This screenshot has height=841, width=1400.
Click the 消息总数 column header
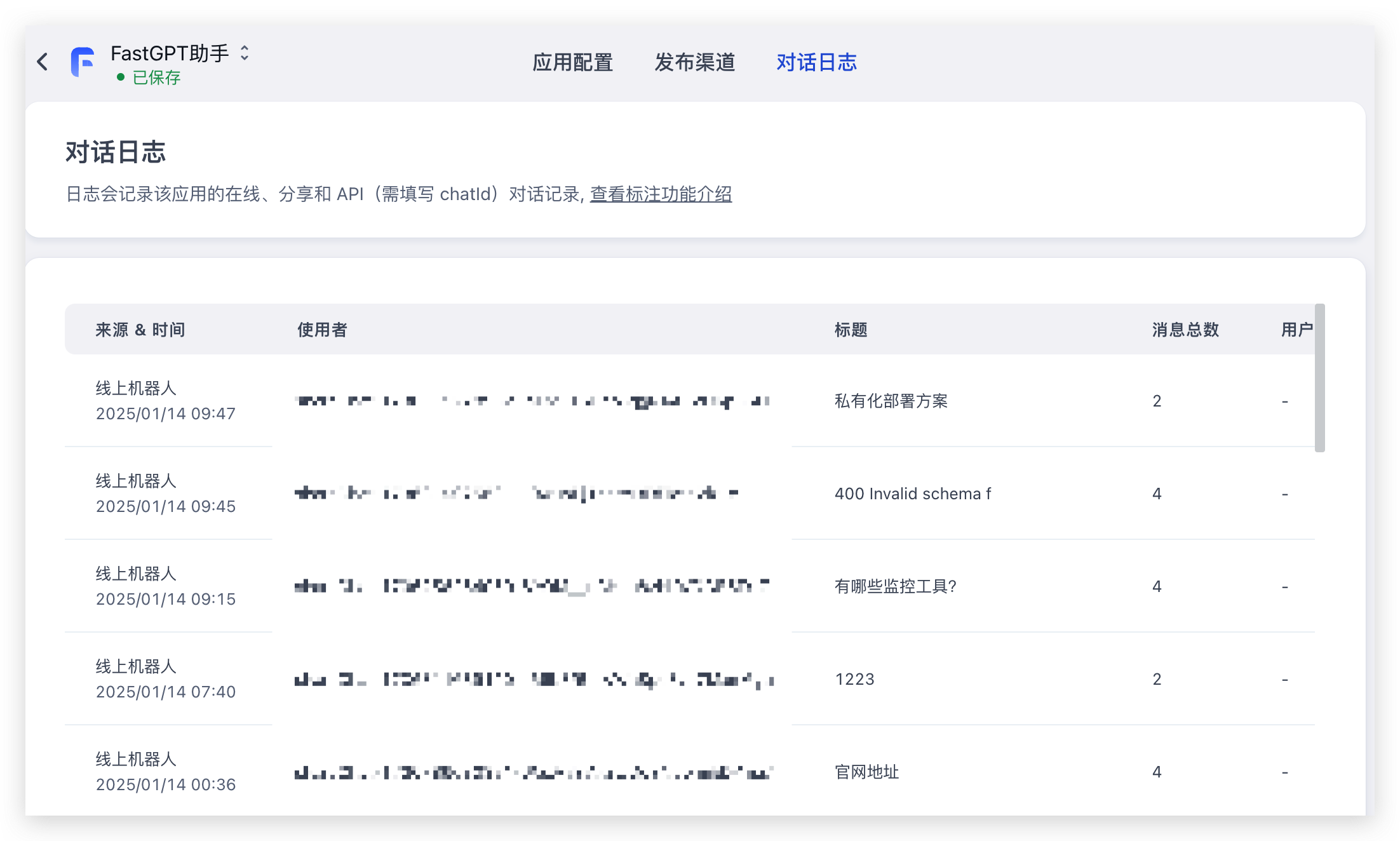pyautogui.click(x=1185, y=330)
